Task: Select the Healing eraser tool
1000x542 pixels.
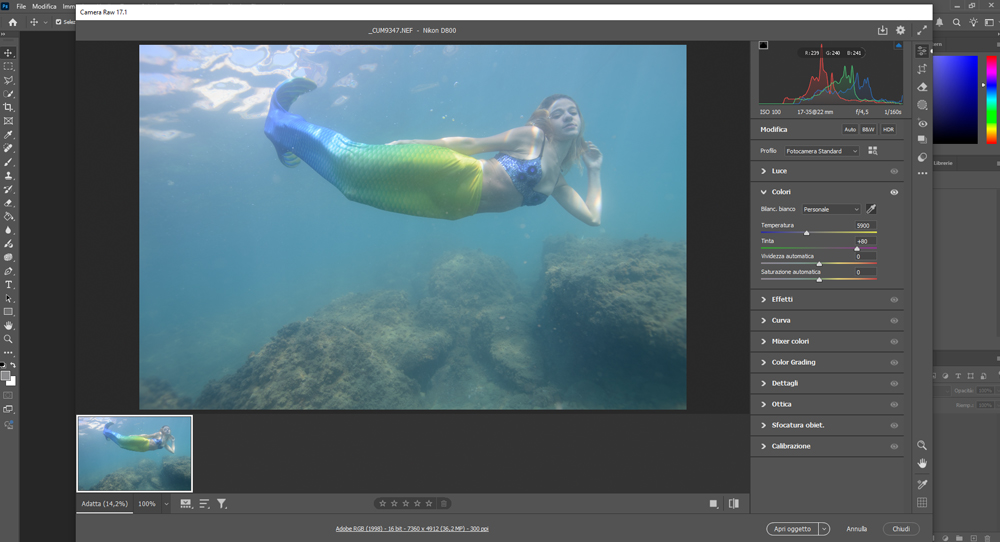Action: 922,87
